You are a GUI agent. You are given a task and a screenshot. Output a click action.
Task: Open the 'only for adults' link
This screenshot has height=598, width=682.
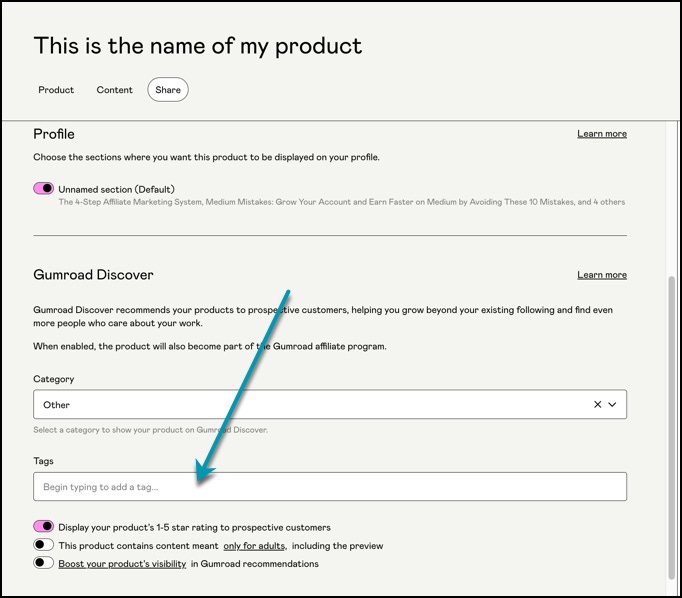pos(254,546)
